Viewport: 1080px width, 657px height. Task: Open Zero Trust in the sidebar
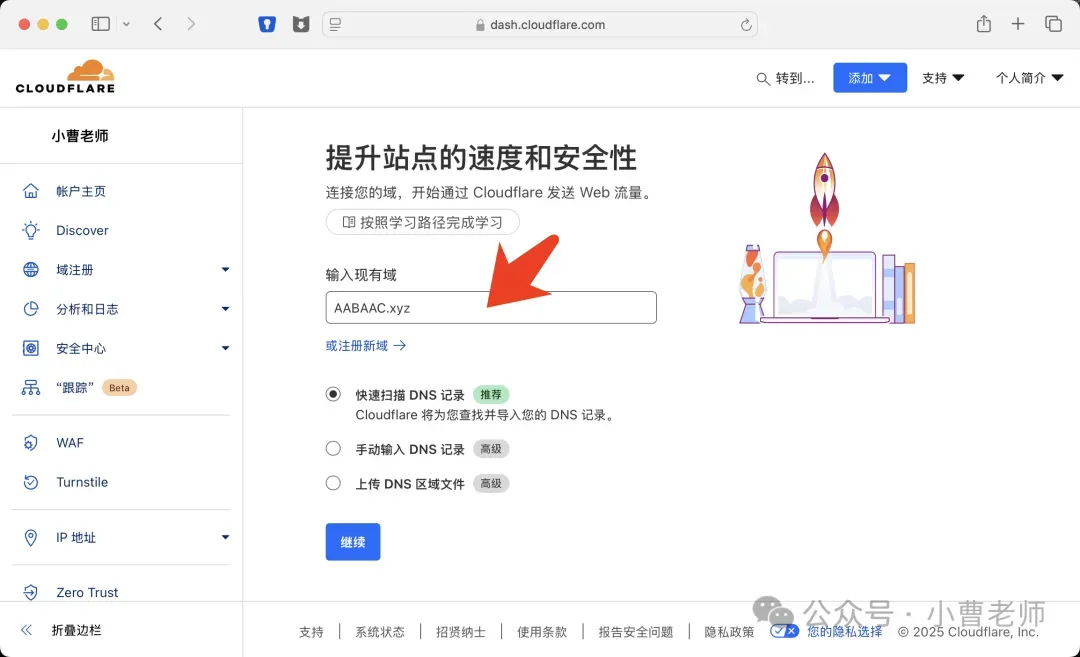pyautogui.click(x=87, y=592)
